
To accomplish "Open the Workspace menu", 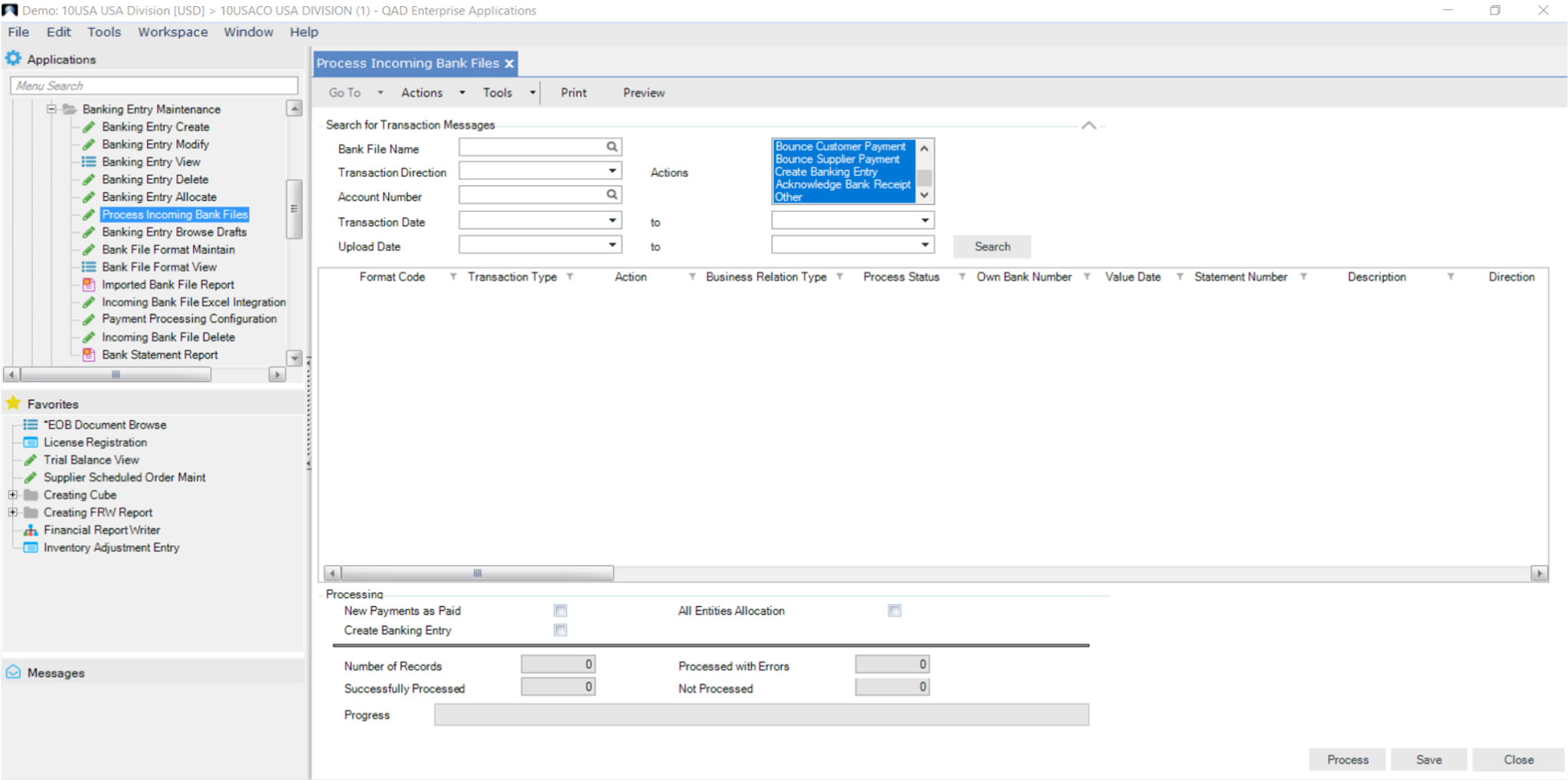I will click(173, 31).
